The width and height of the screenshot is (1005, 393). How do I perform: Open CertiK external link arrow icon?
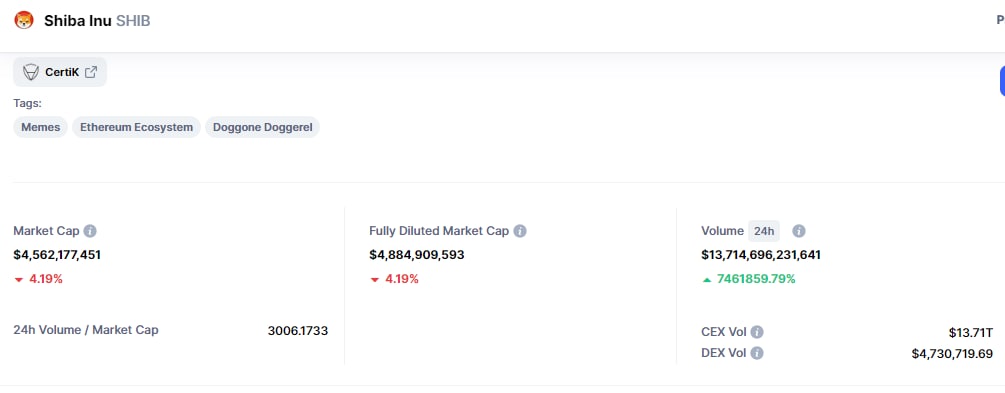91,72
